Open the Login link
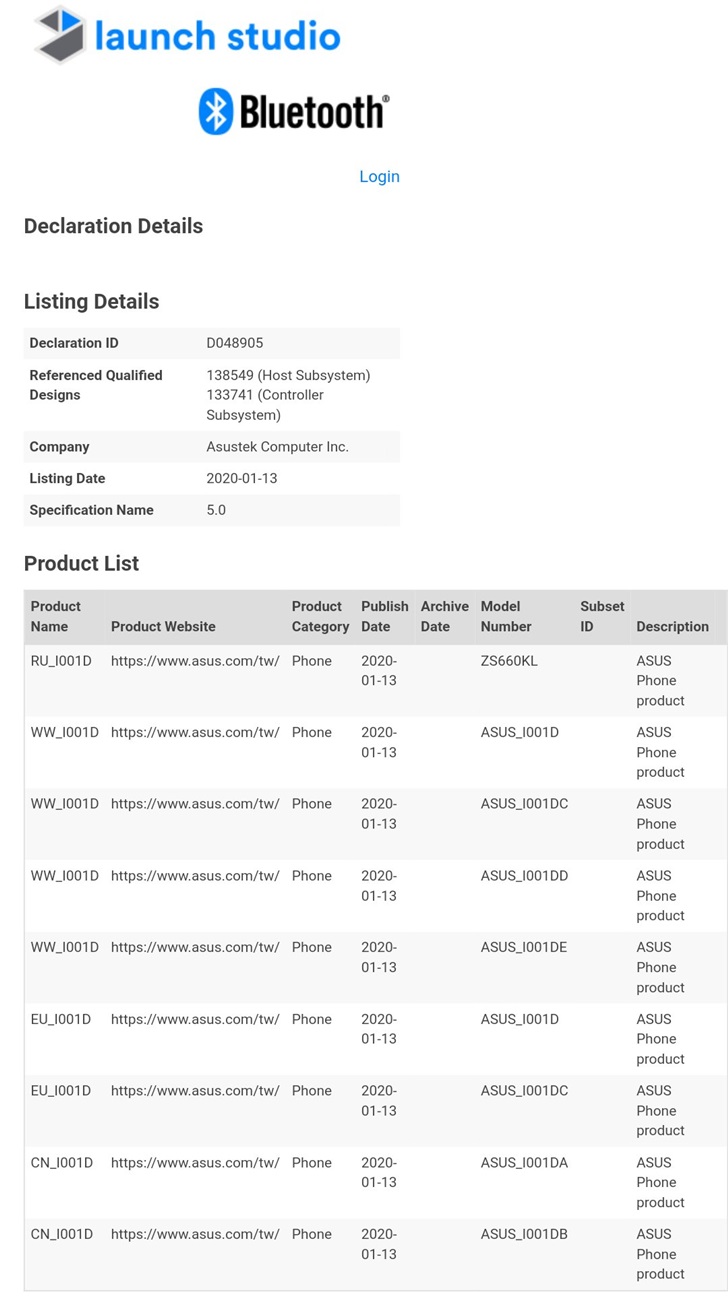 pyautogui.click(x=379, y=177)
